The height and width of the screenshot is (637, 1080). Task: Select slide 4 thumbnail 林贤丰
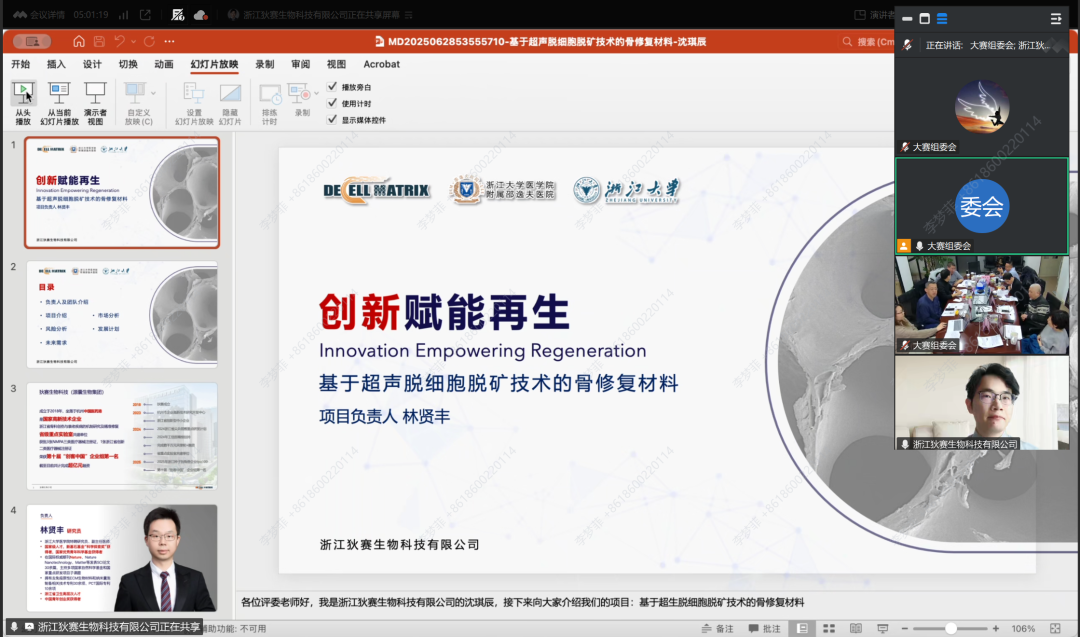tap(122, 558)
